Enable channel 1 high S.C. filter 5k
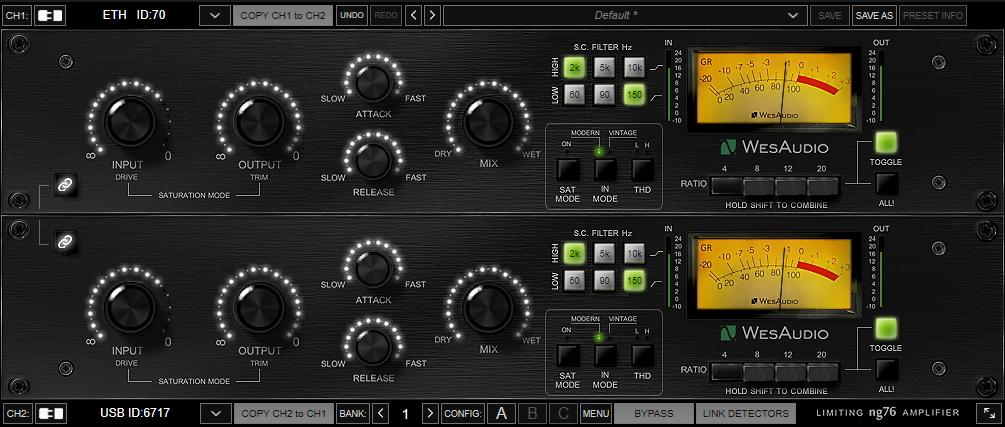 [604, 67]
